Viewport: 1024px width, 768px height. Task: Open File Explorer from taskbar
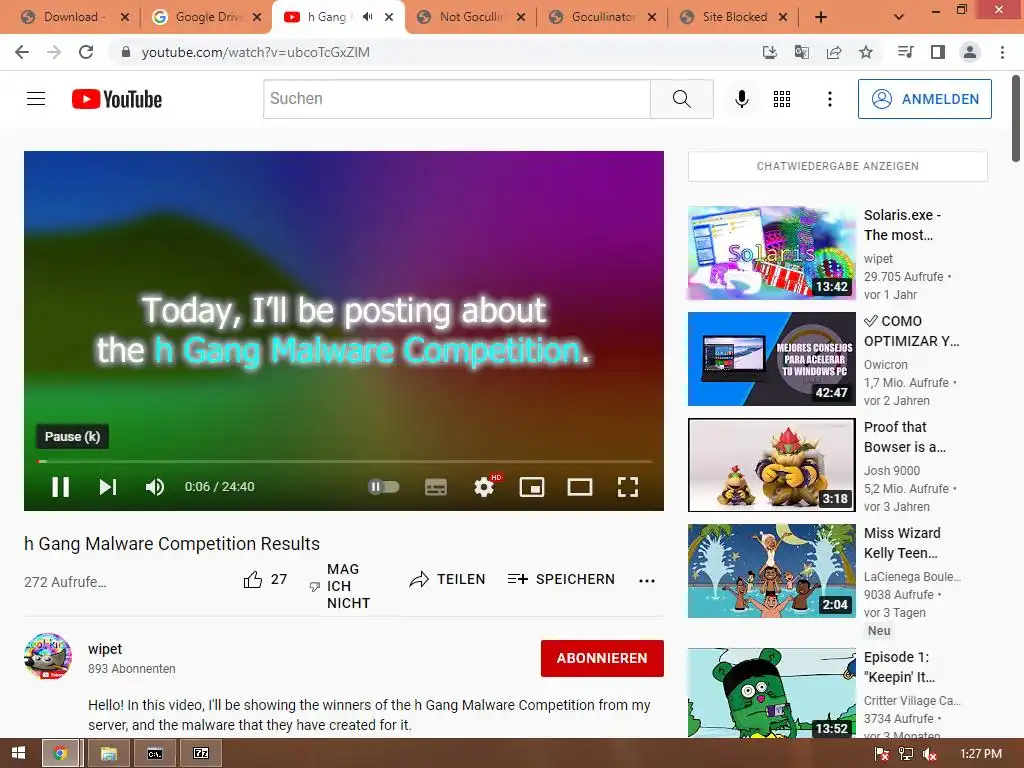click(108, 754)
